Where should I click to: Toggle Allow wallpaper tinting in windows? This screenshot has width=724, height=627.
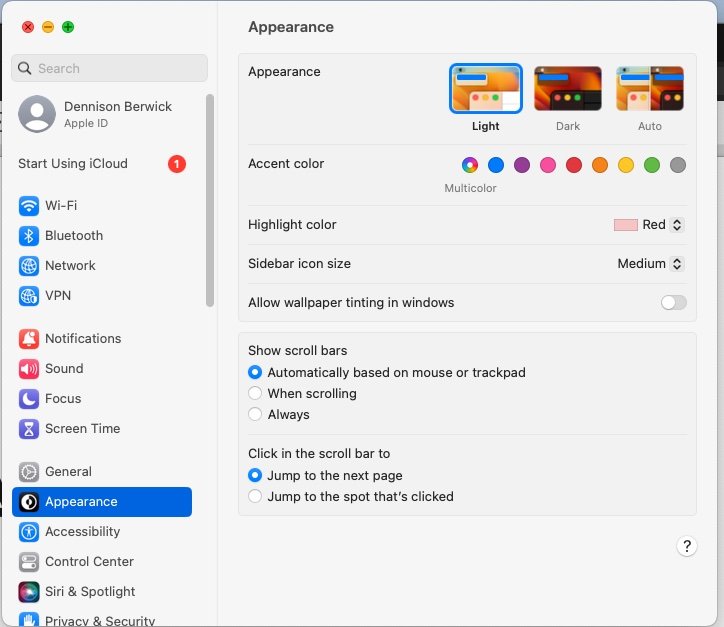673,302
